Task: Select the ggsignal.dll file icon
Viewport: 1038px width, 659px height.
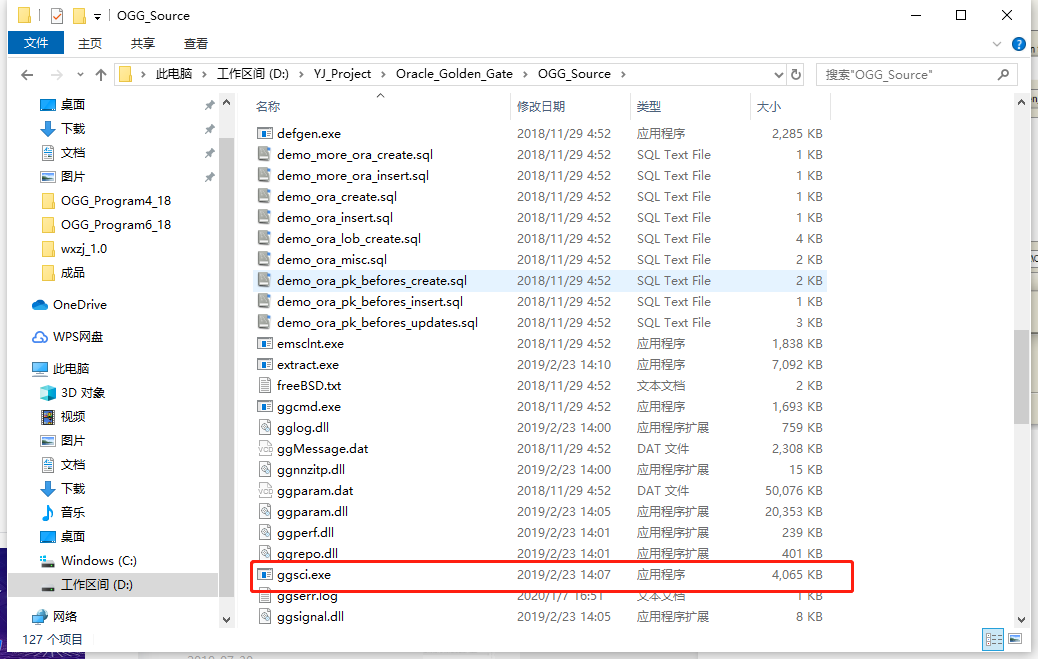Action: click(265, 617)
